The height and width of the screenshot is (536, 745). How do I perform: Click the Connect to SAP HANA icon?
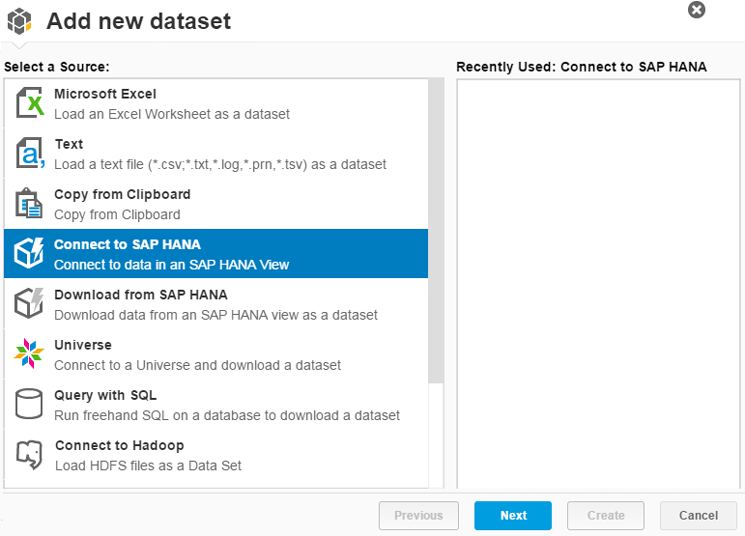coord(29,253)
